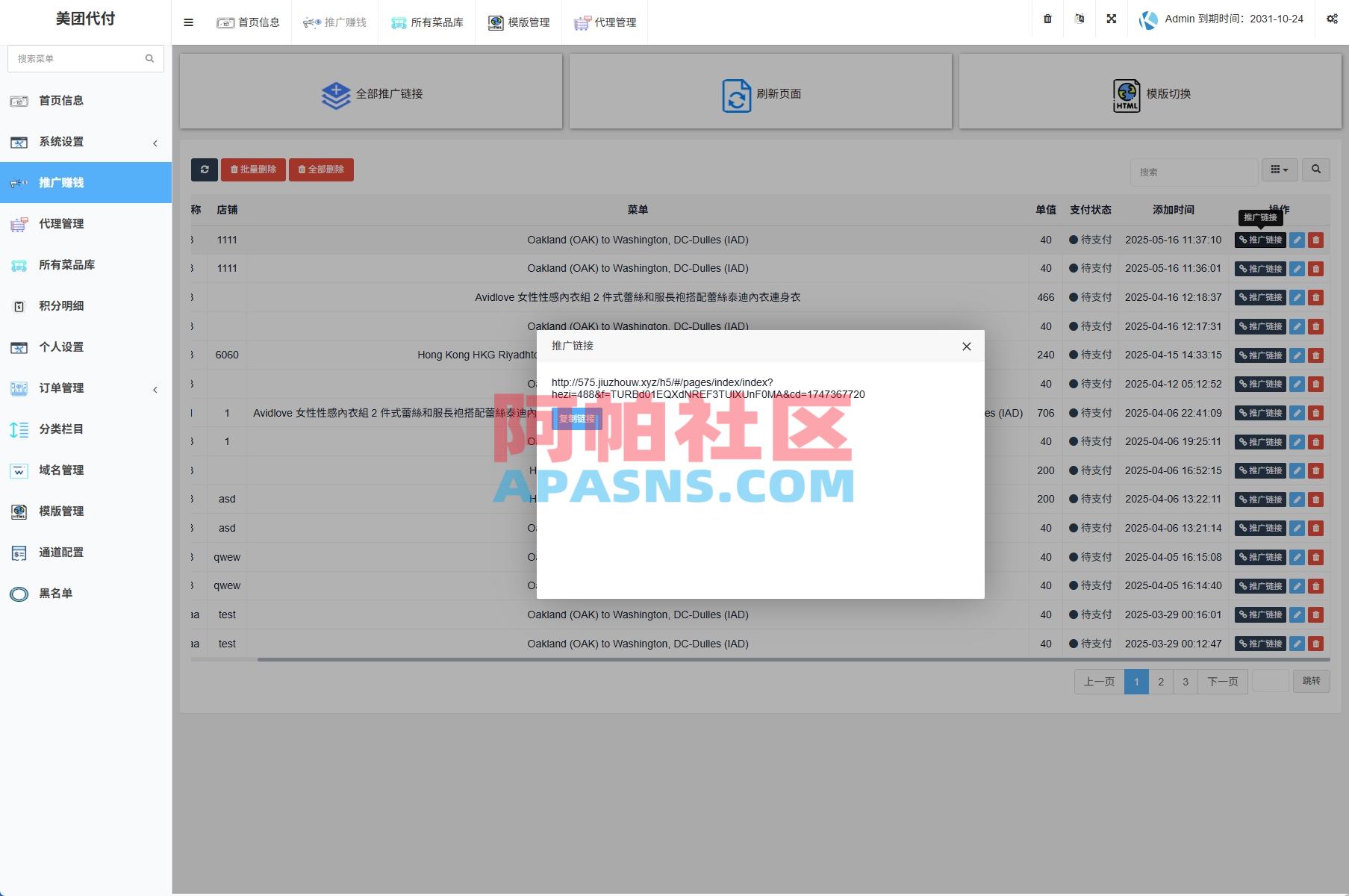This screenshot has height=896, width=1349.
Task: Open 域名管理 in the sidebar
Action: [63, 470]
